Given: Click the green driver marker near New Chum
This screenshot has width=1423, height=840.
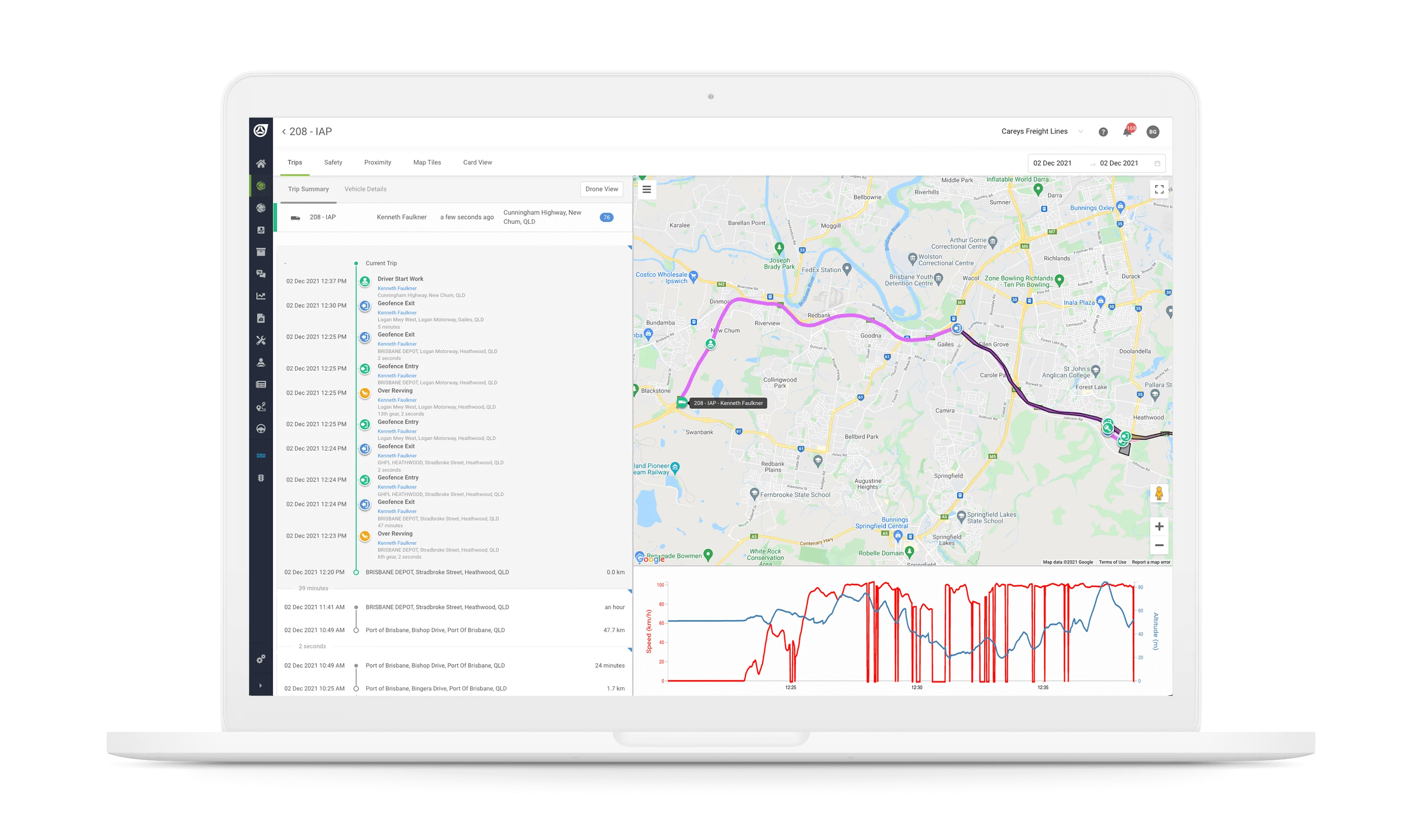Looking at the screenshot, I should (711, 343).
